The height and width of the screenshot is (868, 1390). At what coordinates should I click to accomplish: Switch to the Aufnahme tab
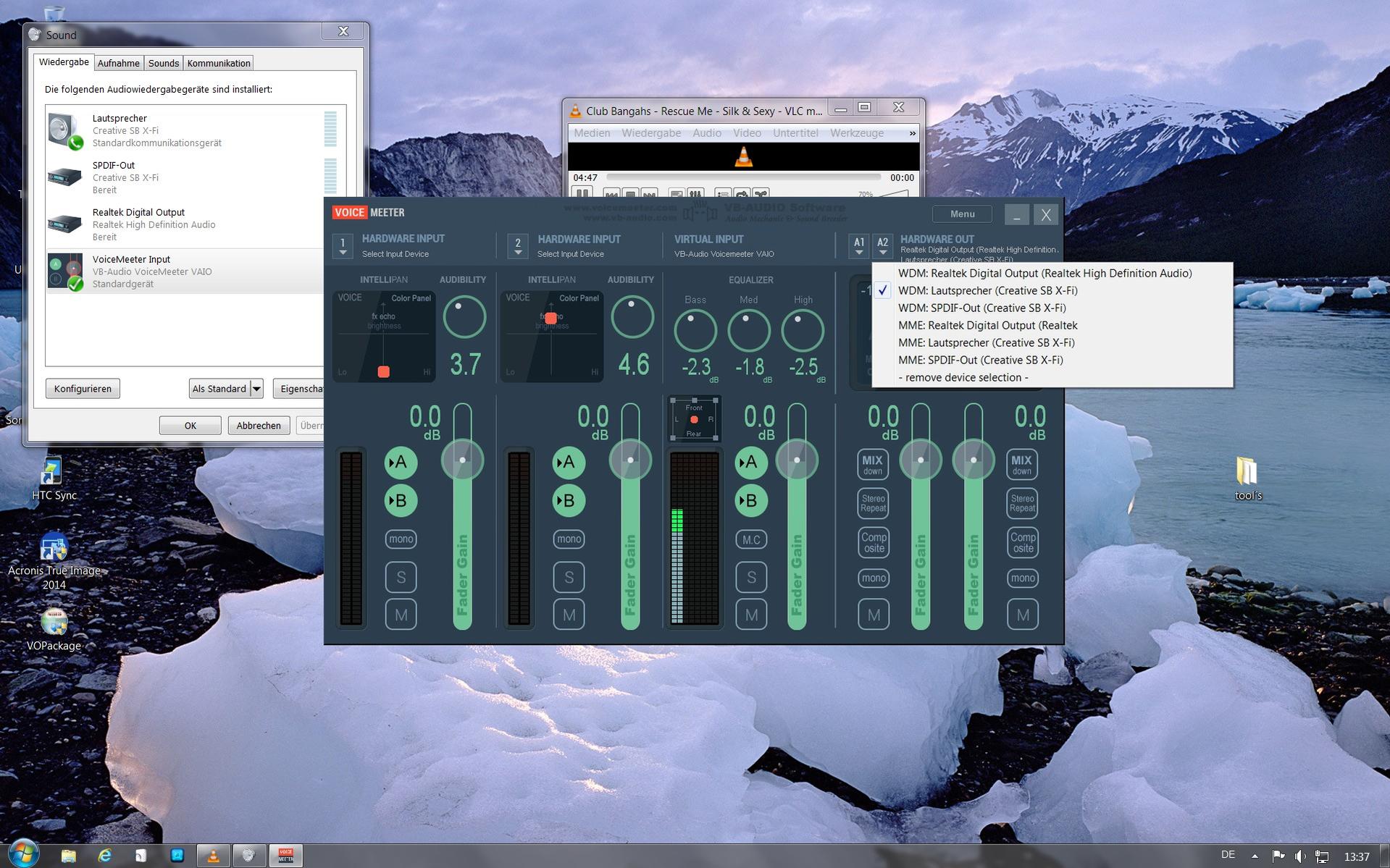pos(118,63)
